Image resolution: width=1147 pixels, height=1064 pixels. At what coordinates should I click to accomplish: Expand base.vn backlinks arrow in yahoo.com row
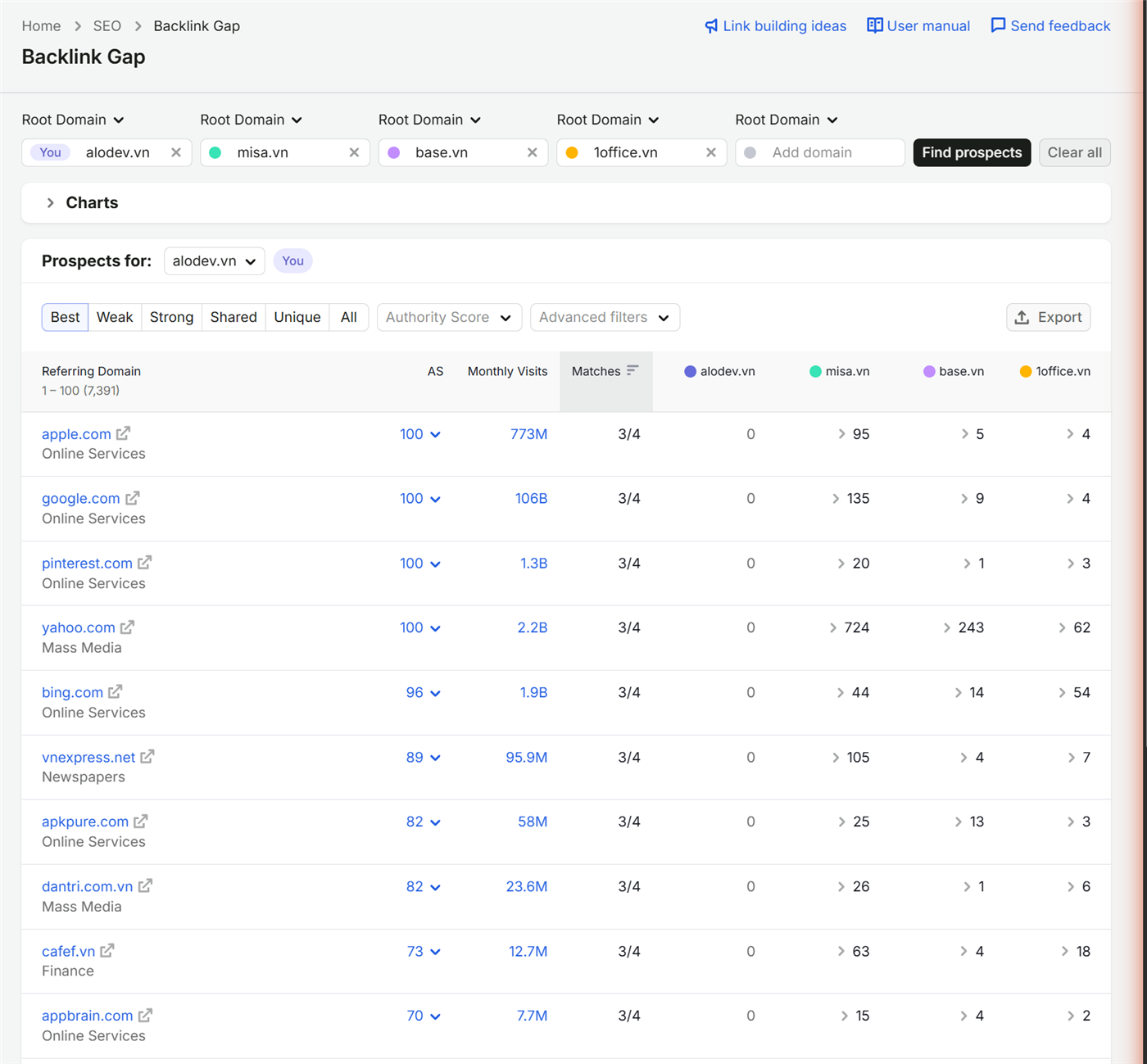(947, 628)
